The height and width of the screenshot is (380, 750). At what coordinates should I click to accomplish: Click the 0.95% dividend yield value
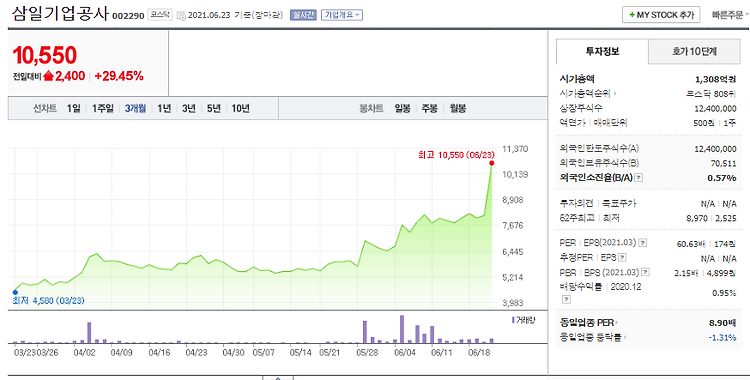coord(724,293)
